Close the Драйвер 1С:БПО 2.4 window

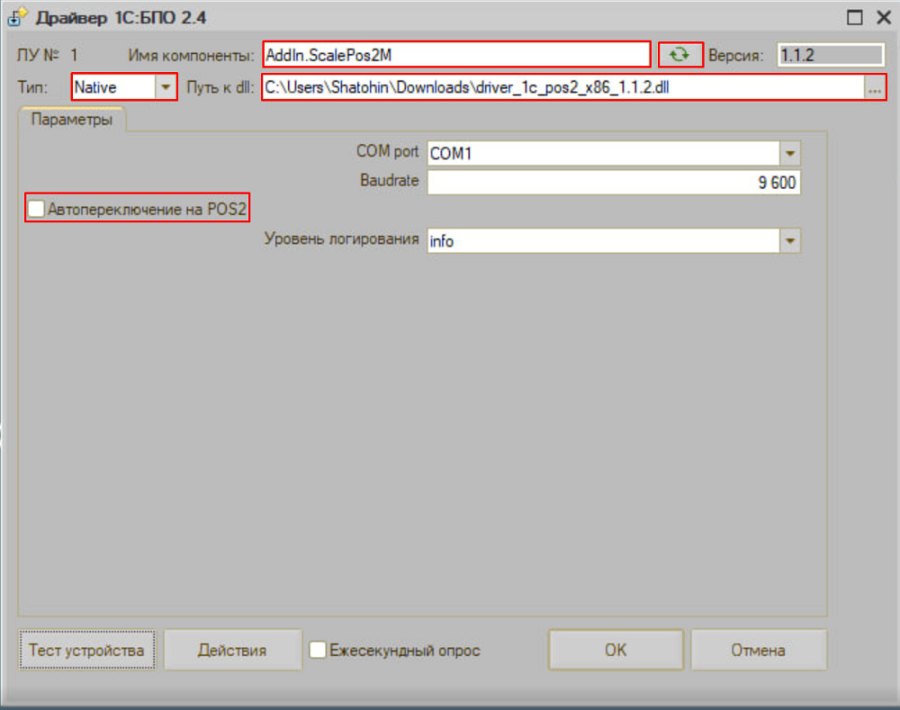[x=884, y=17]
